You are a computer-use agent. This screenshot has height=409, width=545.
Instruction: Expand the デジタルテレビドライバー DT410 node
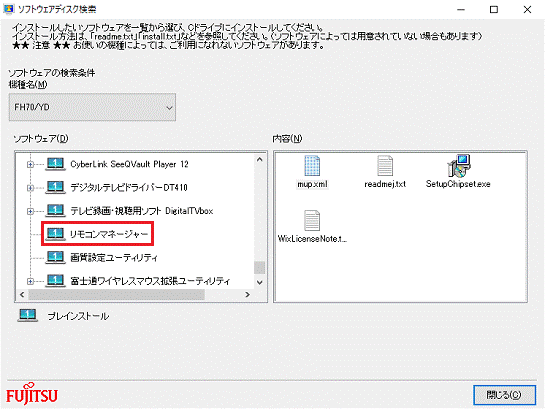point(30,188)
